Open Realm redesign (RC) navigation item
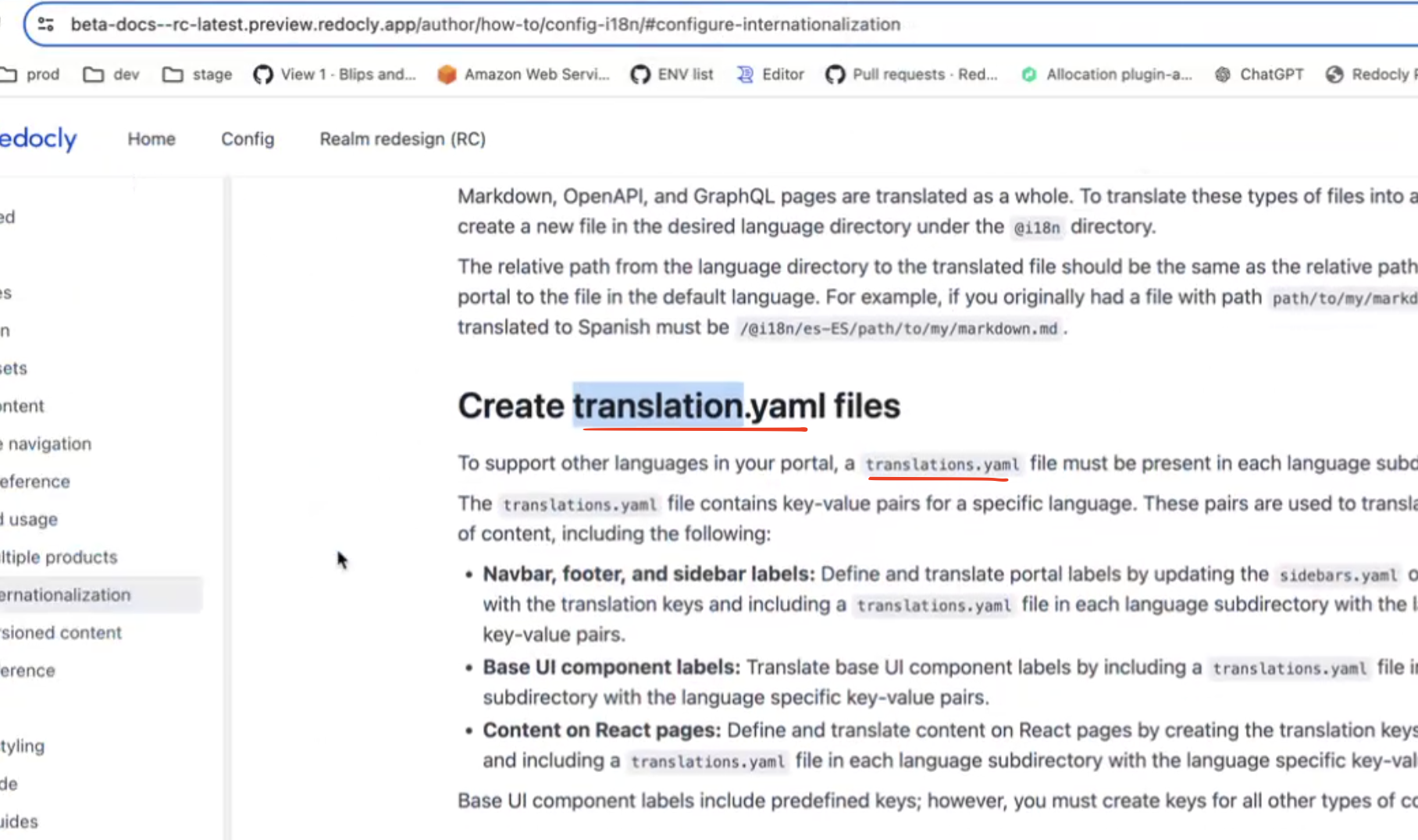 [402, 139]
